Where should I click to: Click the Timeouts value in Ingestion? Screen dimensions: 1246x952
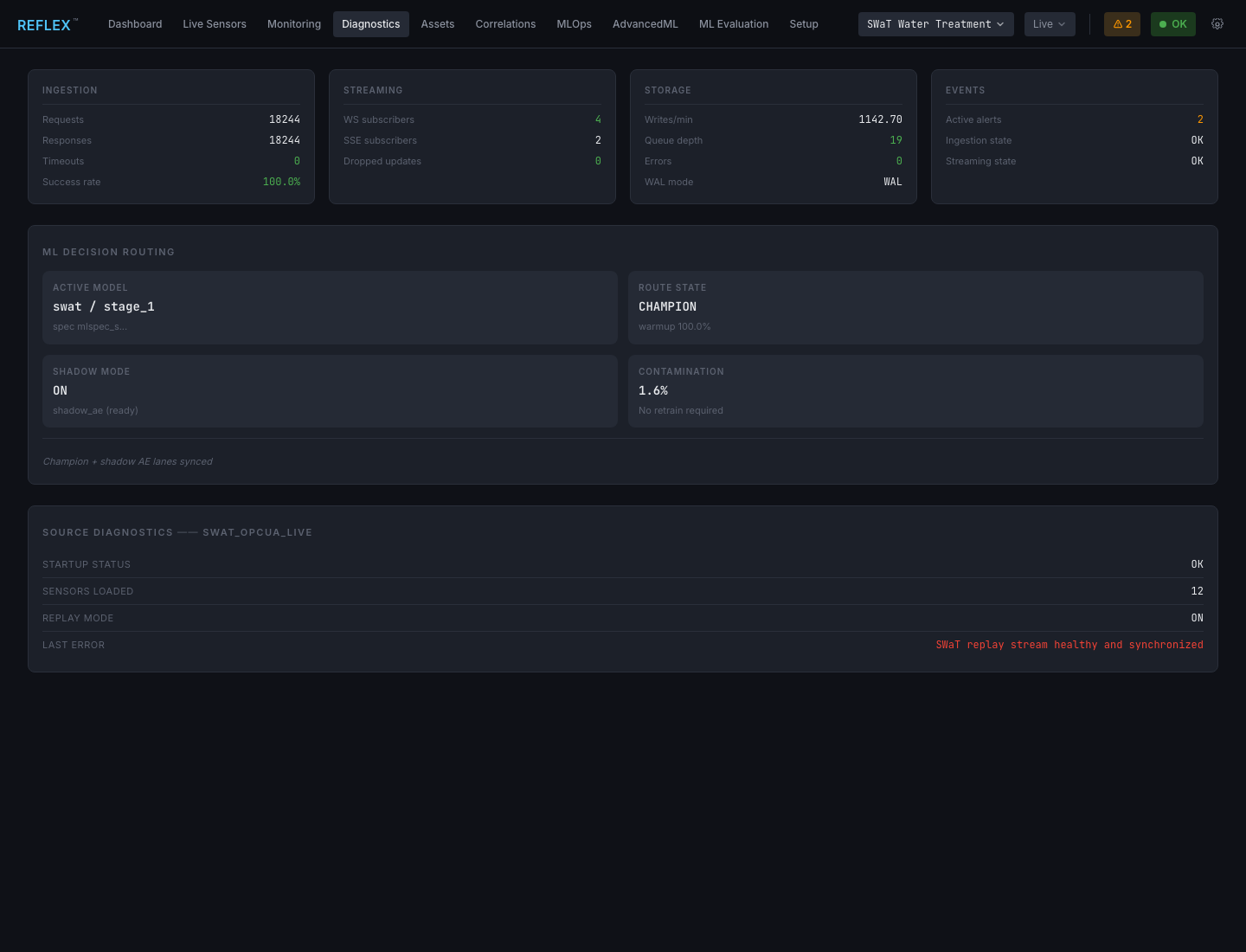tap(297, 161)
